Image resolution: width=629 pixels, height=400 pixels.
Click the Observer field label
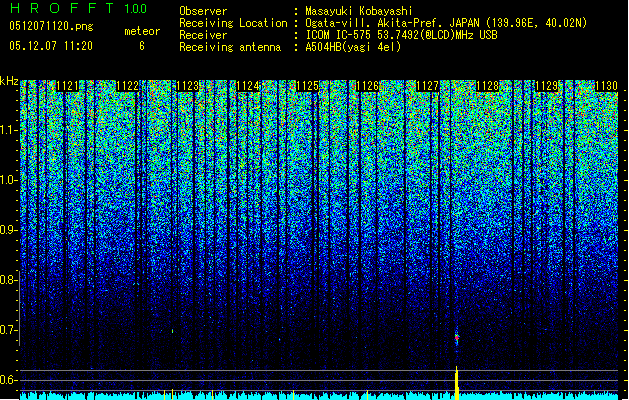click(203, 11)
